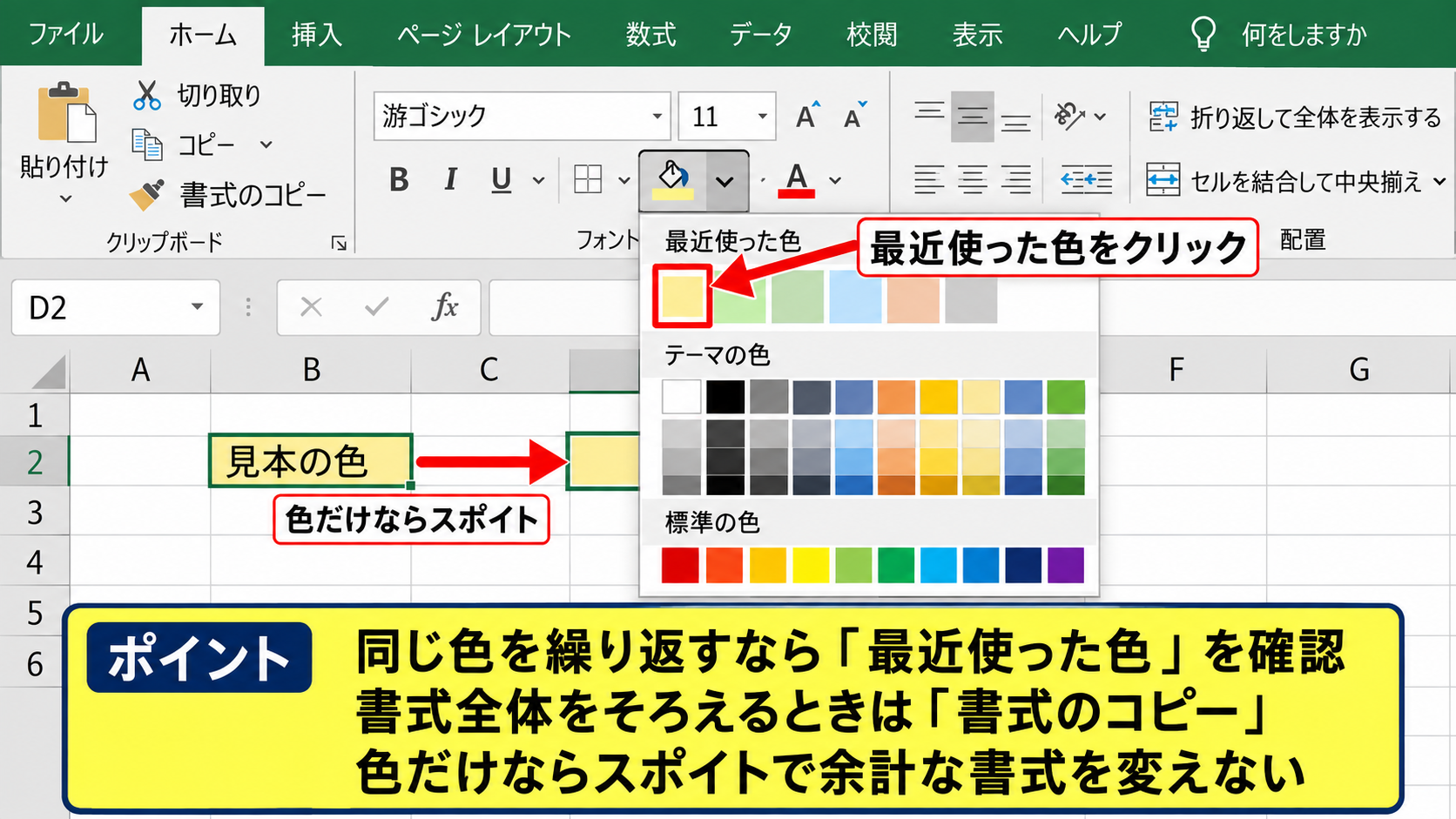Click the borders grid icon
Image resolution: width=1456 pixels, height=819 pixels.
(588, 180)
